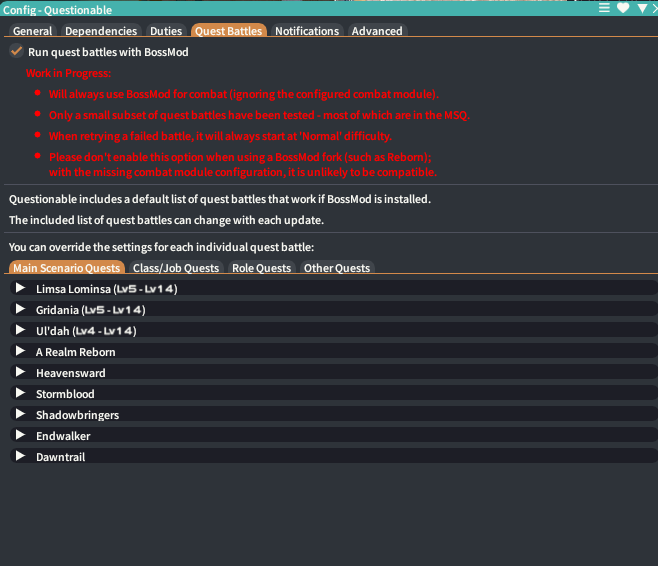The width and height of the screenshot is (658, 566).
Task: Expand the A Realm Reborn arrow
Action: [20, 351]
